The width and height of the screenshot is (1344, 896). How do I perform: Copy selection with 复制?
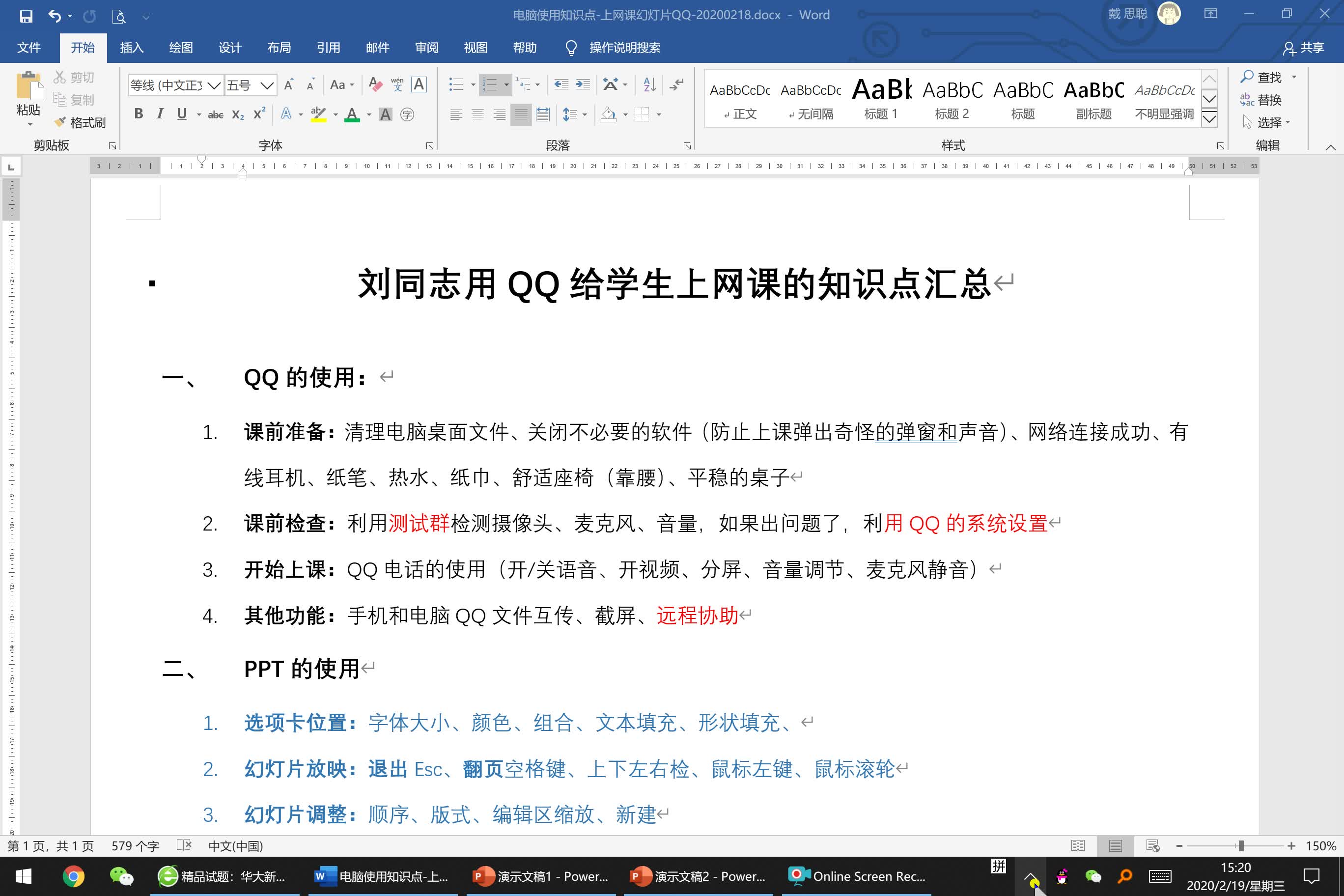click(x=74, y=100)
